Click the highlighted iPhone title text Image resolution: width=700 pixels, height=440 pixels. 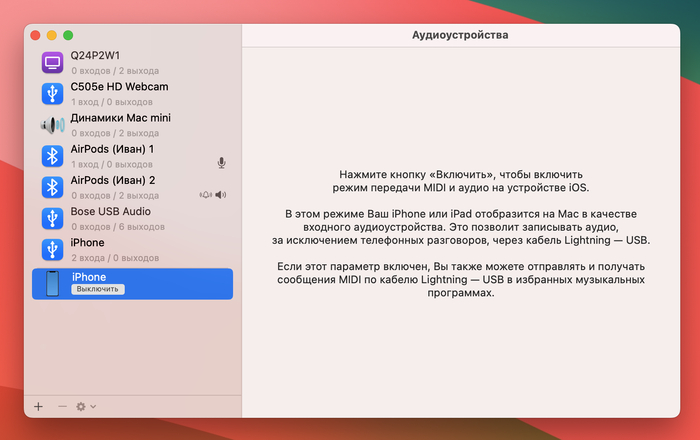(89, 277)
